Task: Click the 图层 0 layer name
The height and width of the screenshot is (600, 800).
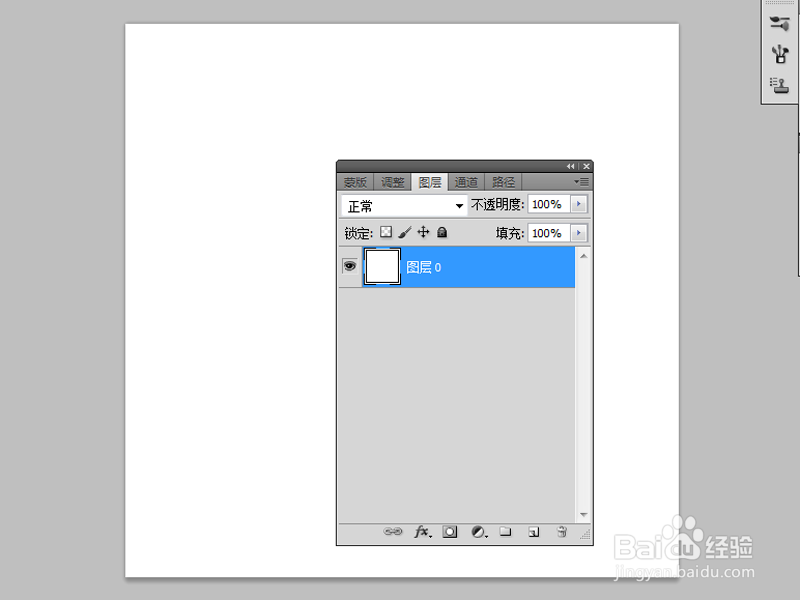Action: [x=423, y=267]
